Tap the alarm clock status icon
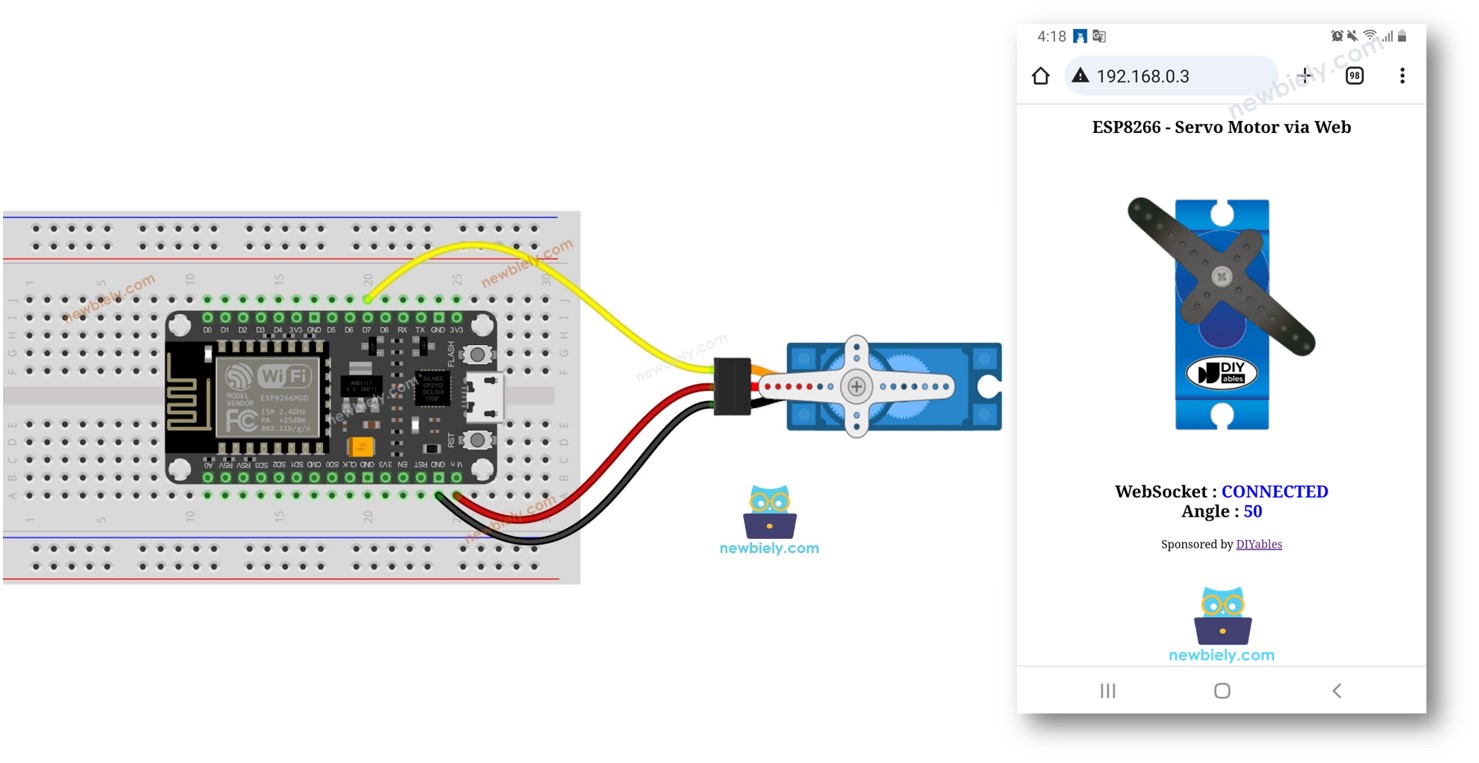 tap(1337, 35)
